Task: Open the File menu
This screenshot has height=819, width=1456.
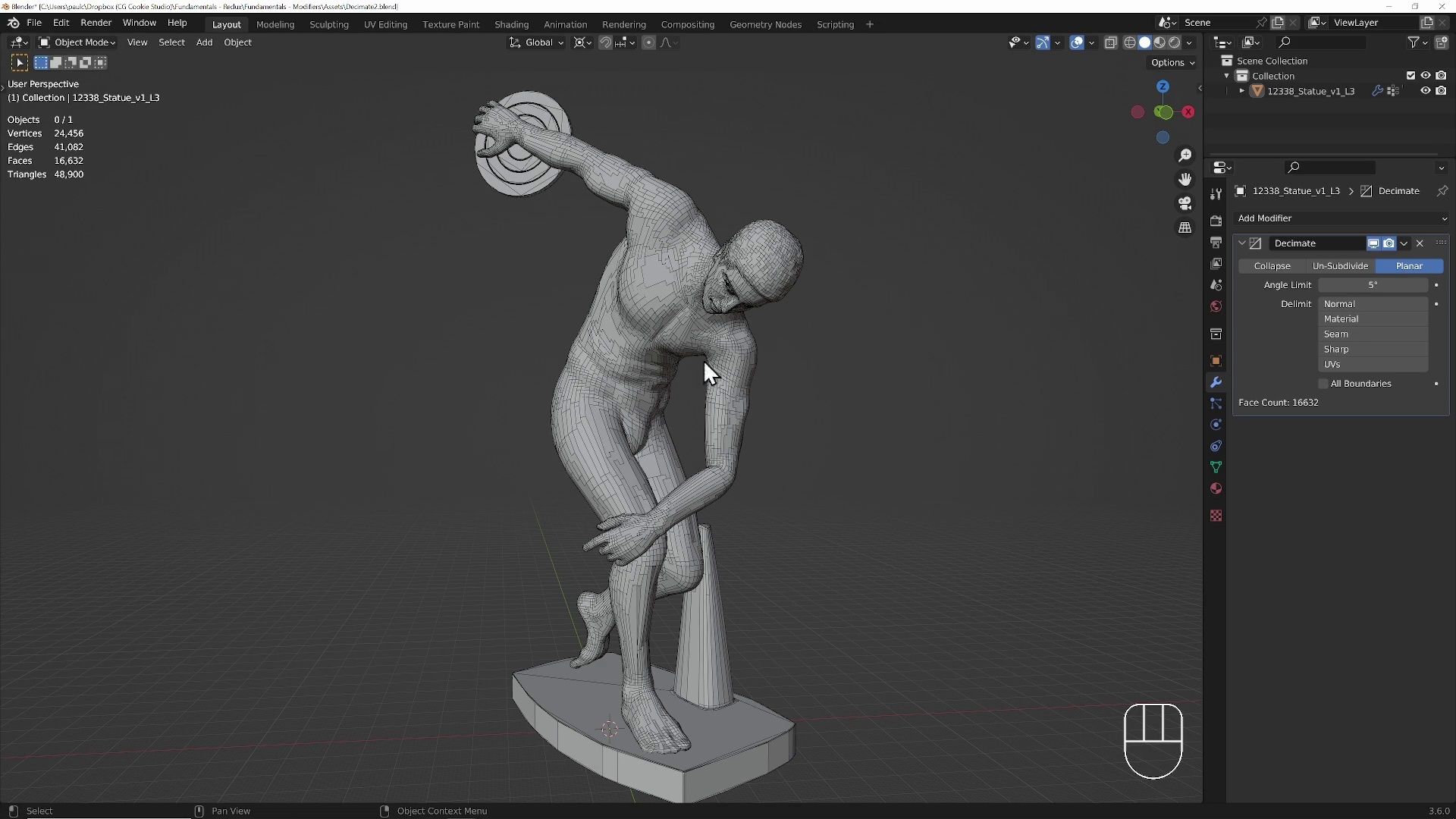Action: (x=34, y=23)
